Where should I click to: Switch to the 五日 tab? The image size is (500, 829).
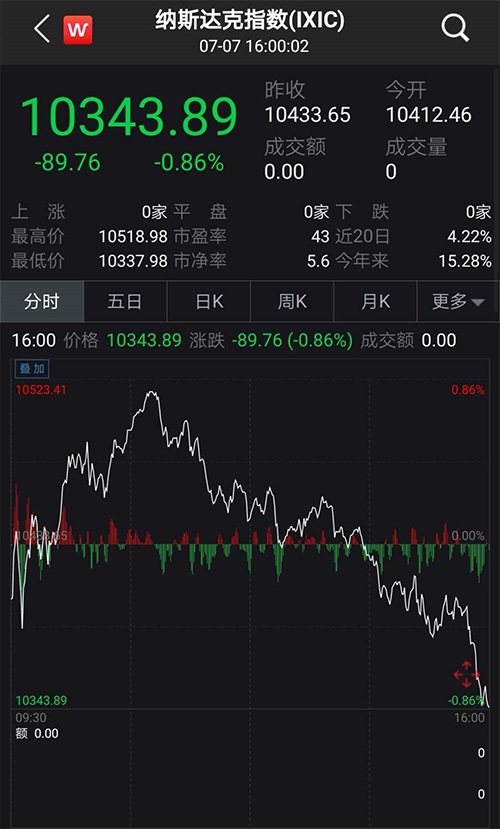click(125, 301)
